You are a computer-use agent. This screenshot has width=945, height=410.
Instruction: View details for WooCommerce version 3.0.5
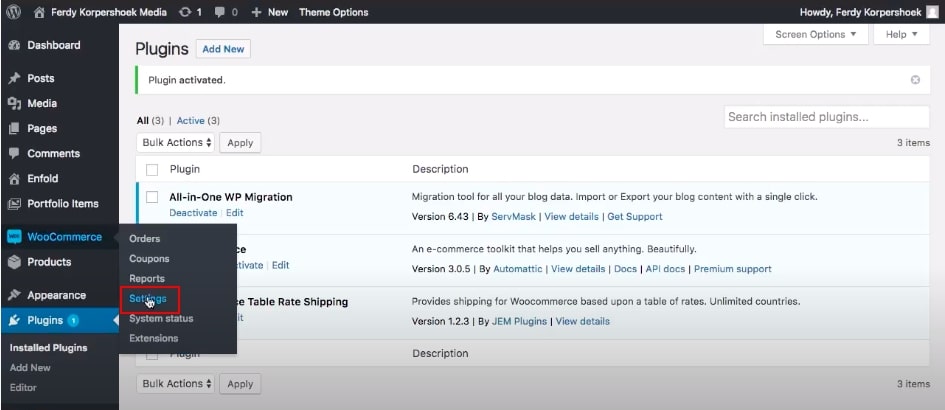tap(578, 269)
